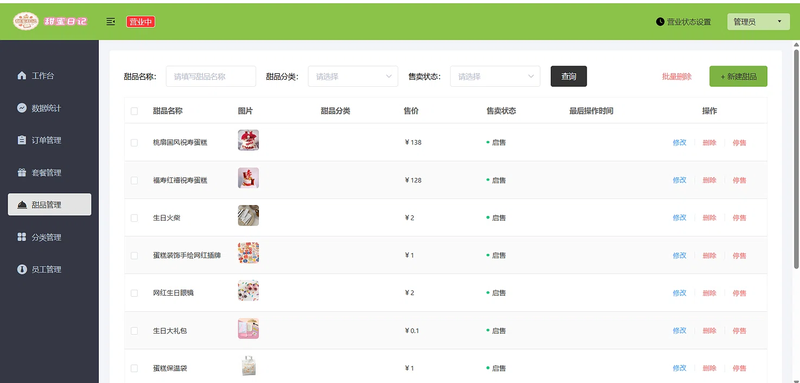The width and height of the screenshot is (800, 383).
Task: Click the sidebar collapse hamburger icon
Action: click(x=111, y=21)
